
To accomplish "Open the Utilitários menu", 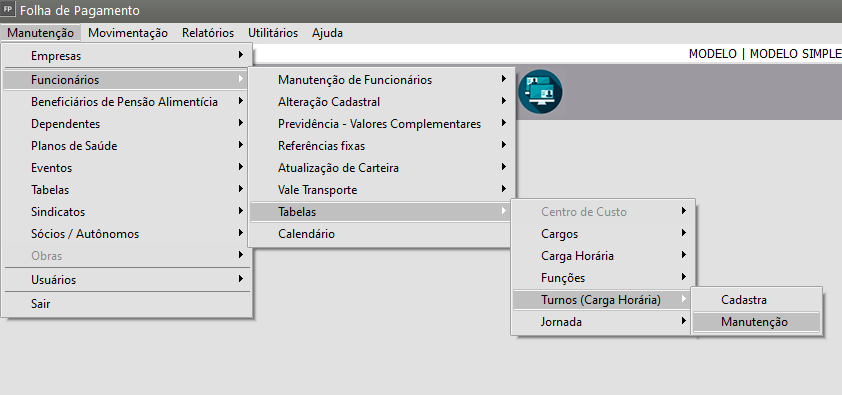I will point(273,33).
